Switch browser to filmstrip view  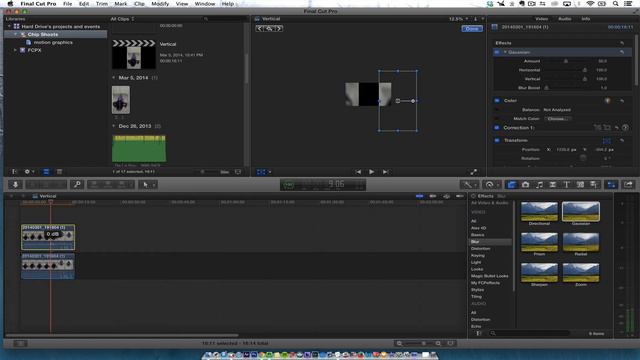[46, 172]
